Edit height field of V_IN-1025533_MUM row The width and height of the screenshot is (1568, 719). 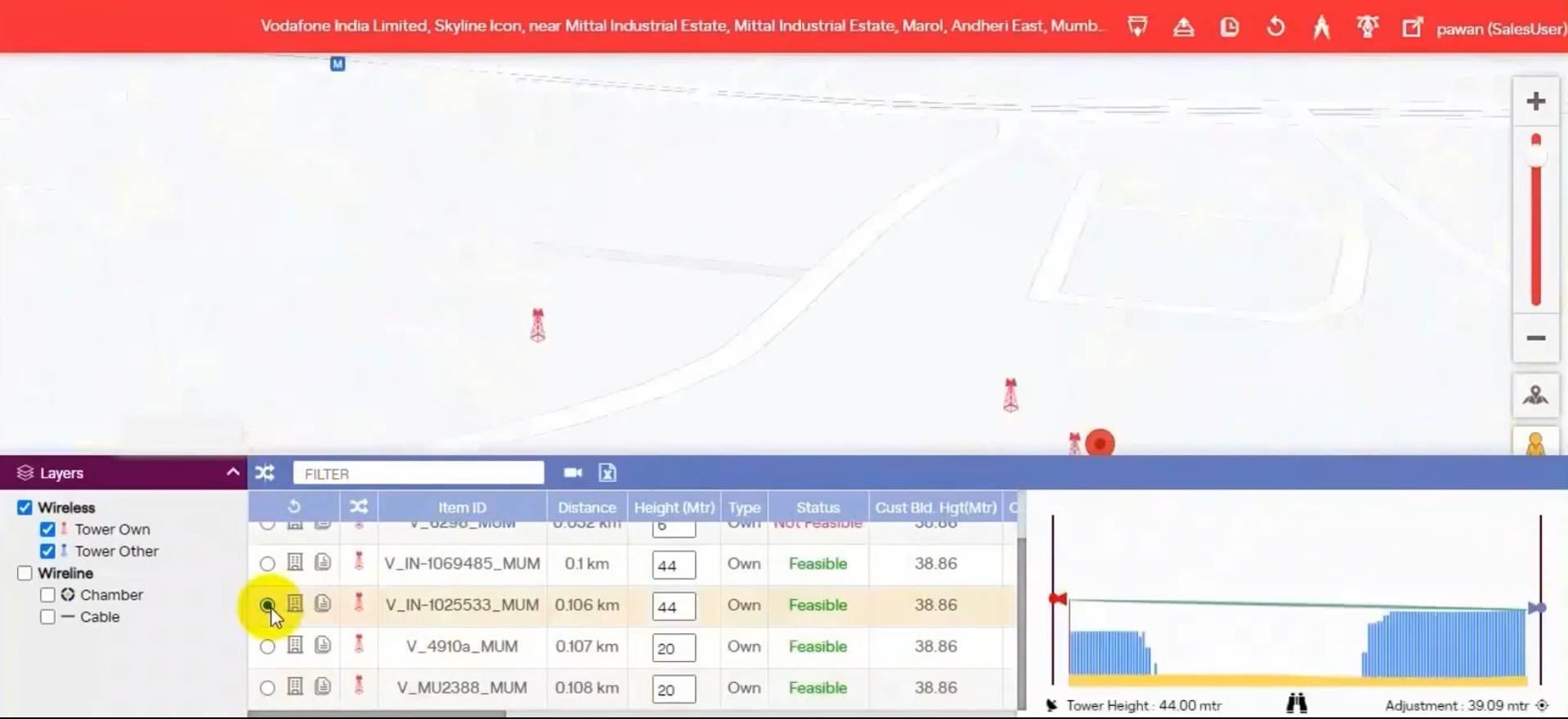[x=674, y=606]
